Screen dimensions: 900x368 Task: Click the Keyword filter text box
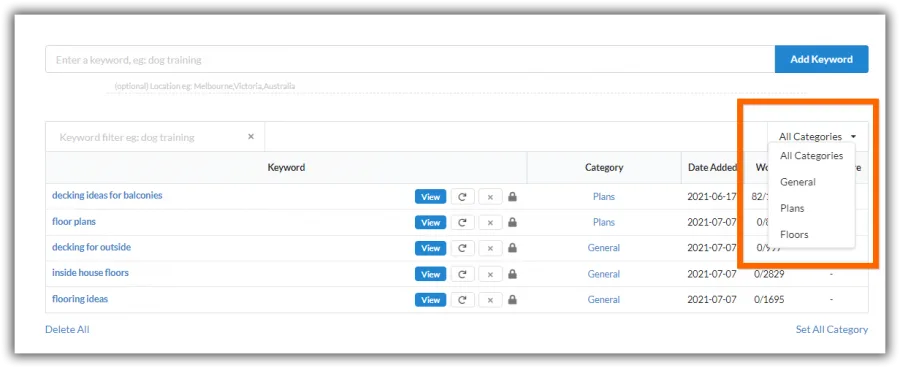point(149,137)
